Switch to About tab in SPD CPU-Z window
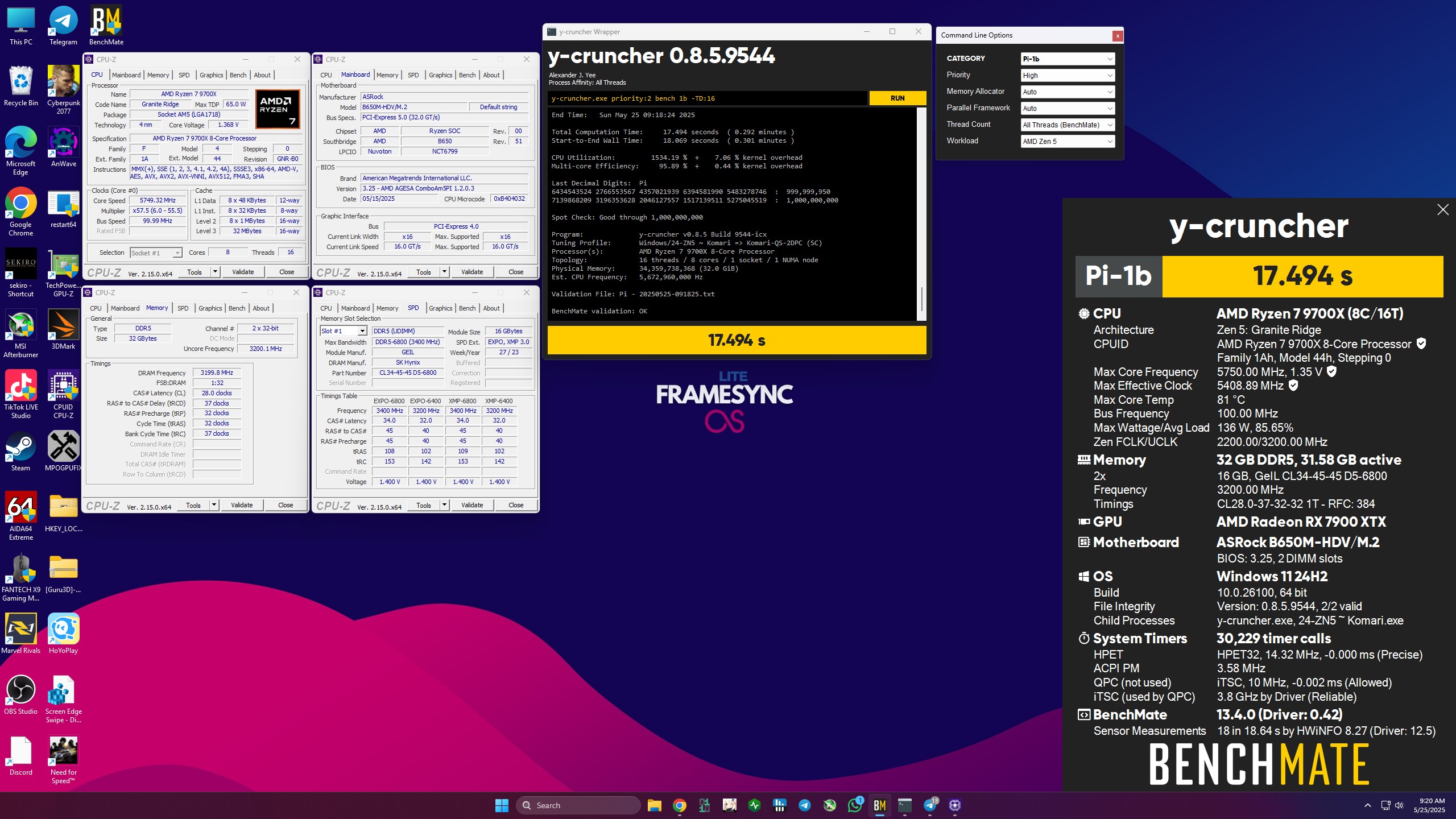The height and width of the screenshot is (819, 1456). 491,308
